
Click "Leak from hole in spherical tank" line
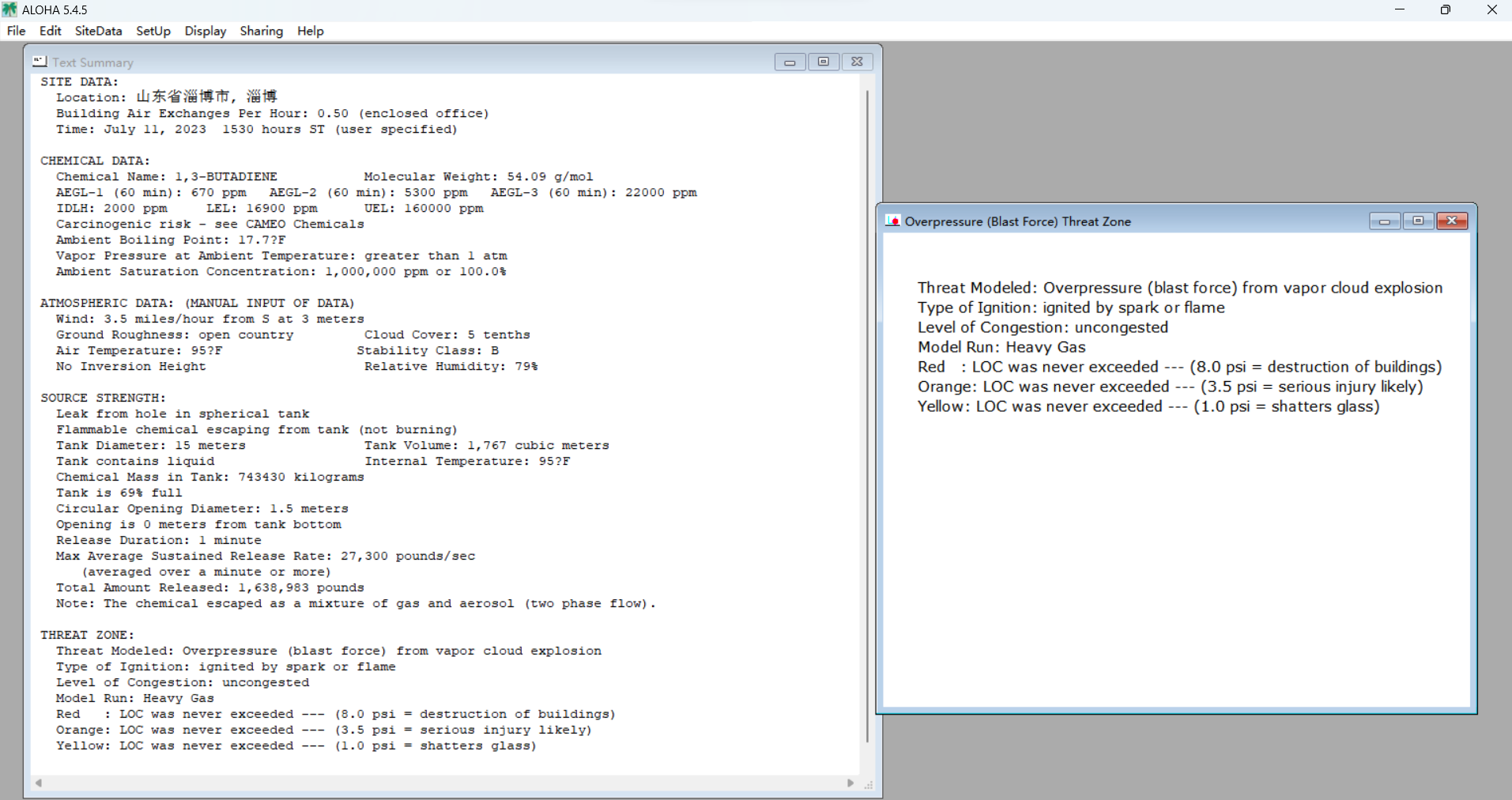click(183, 413)
